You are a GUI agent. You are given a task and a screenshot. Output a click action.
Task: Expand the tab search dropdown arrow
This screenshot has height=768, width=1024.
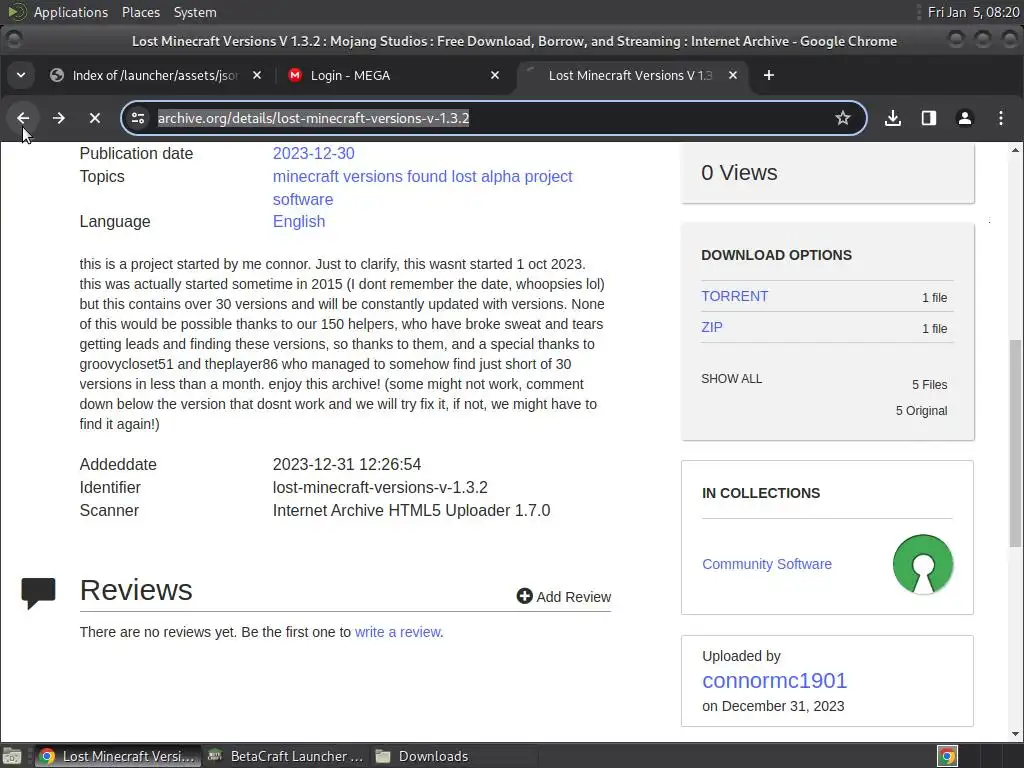[21, 75]
